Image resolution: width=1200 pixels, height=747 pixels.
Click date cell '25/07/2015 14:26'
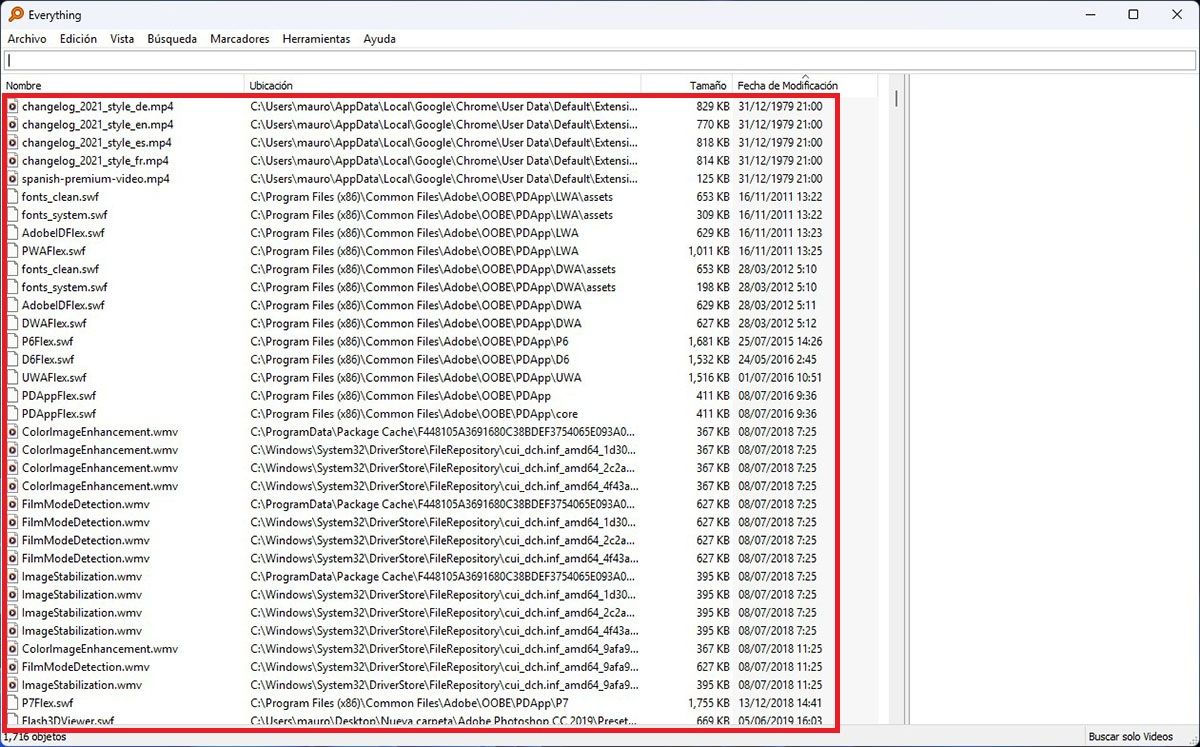point(781,341)
